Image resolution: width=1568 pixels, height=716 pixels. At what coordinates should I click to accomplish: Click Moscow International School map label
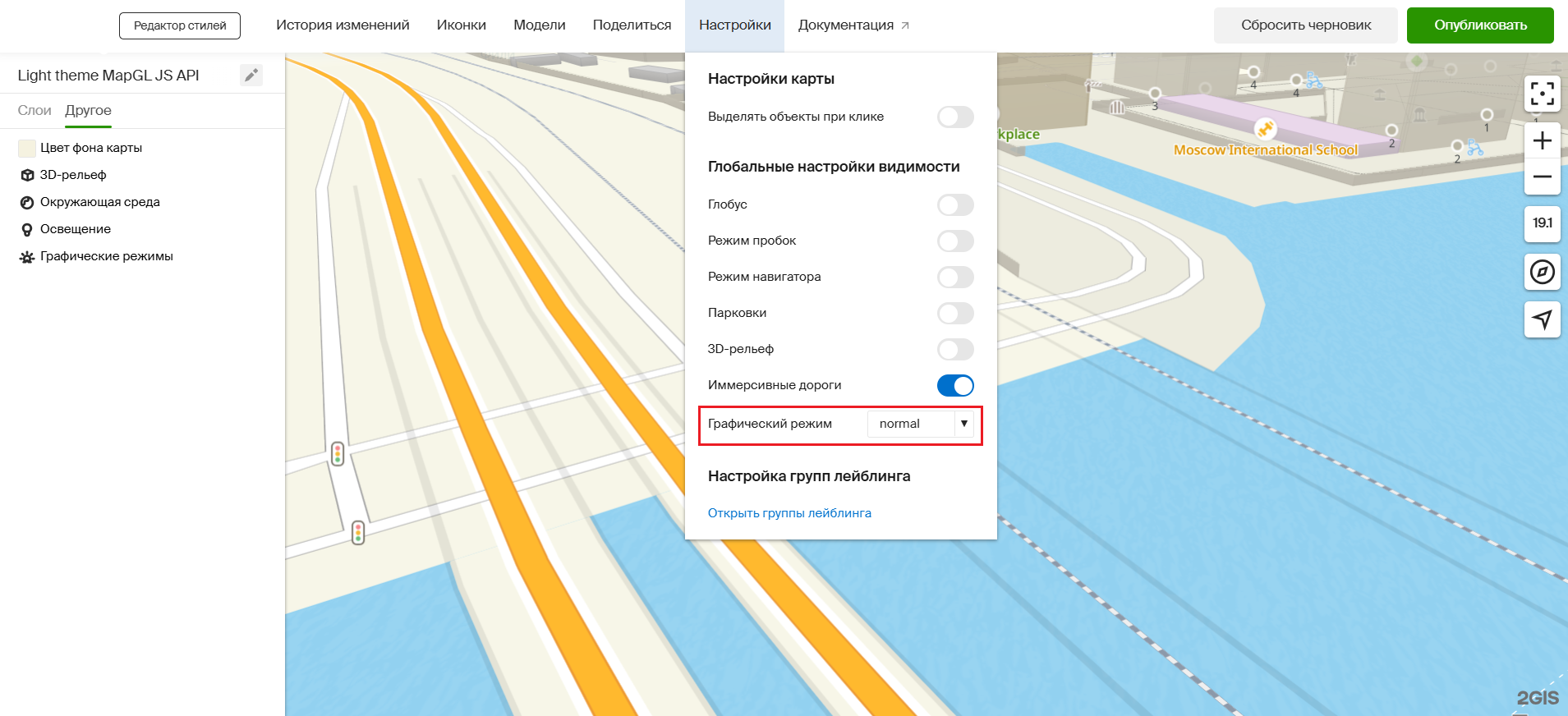pos(1265,150)
